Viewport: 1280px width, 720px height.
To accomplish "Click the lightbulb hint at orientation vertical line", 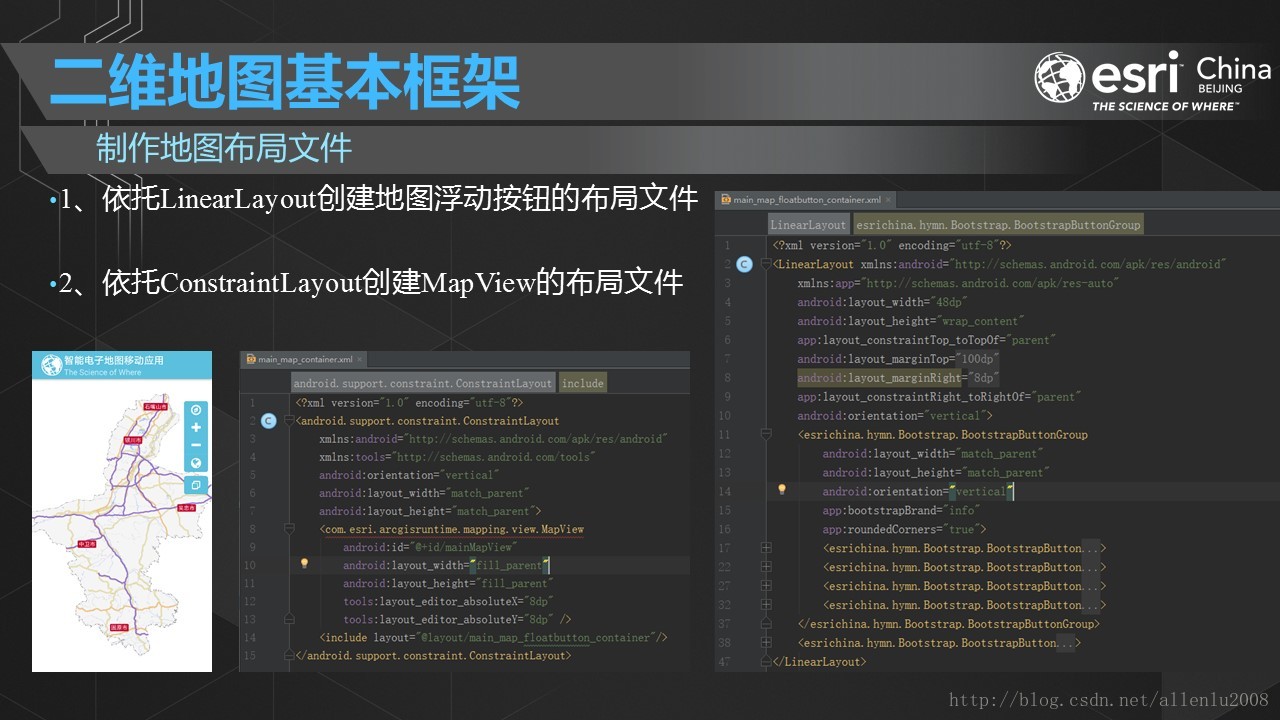I will click(x=782, y=490).
